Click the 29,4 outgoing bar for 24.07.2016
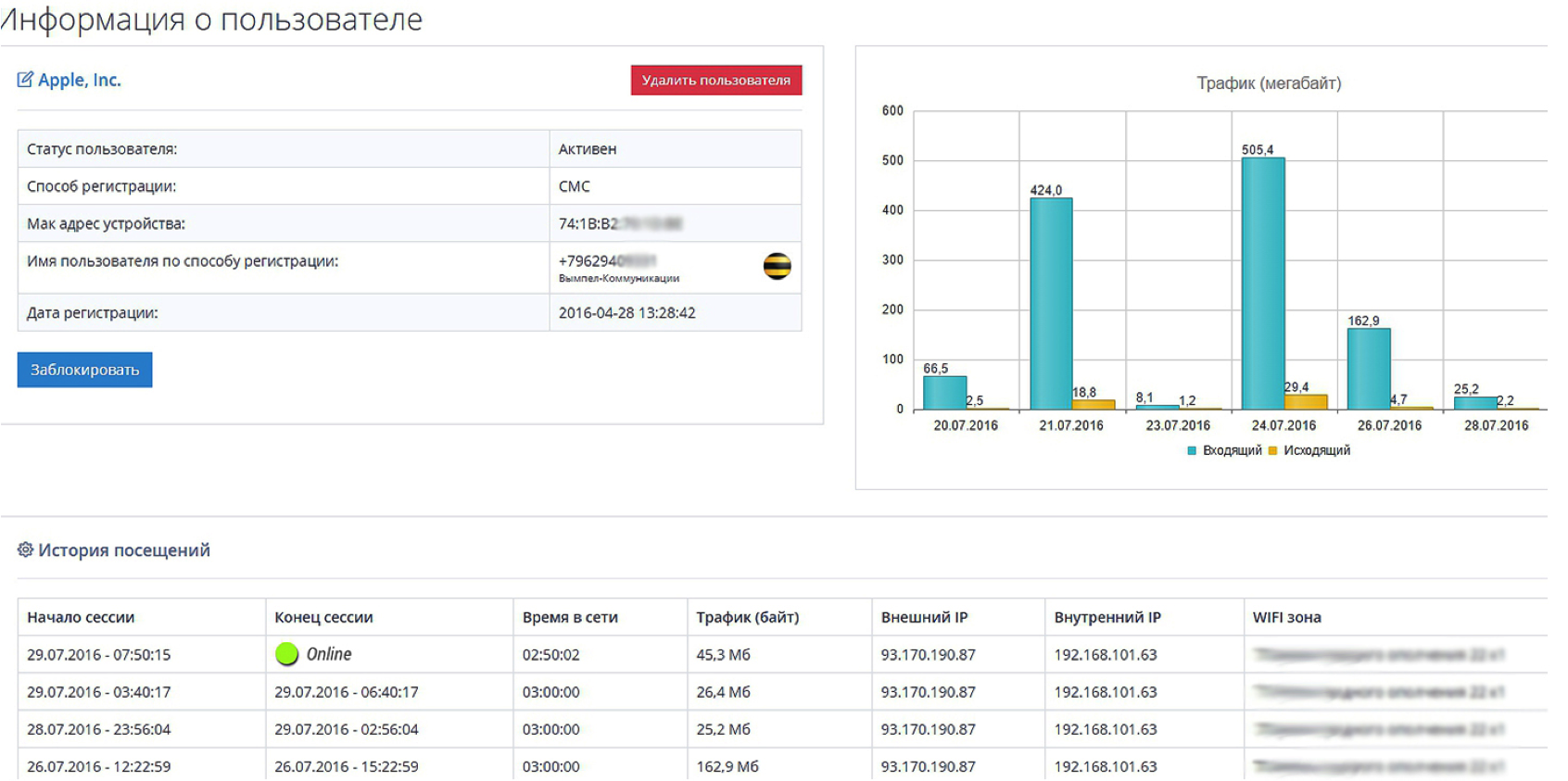The height and width of the screenshot is (781, 1568). (1306, 402)
